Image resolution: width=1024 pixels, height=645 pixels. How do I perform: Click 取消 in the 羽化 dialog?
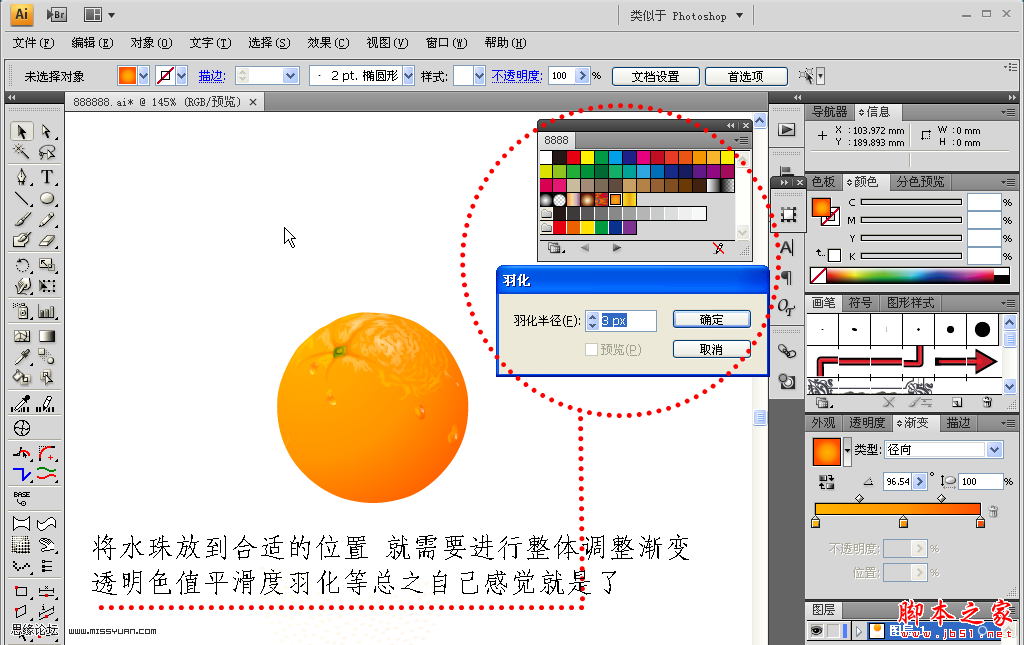coord(711,349)
